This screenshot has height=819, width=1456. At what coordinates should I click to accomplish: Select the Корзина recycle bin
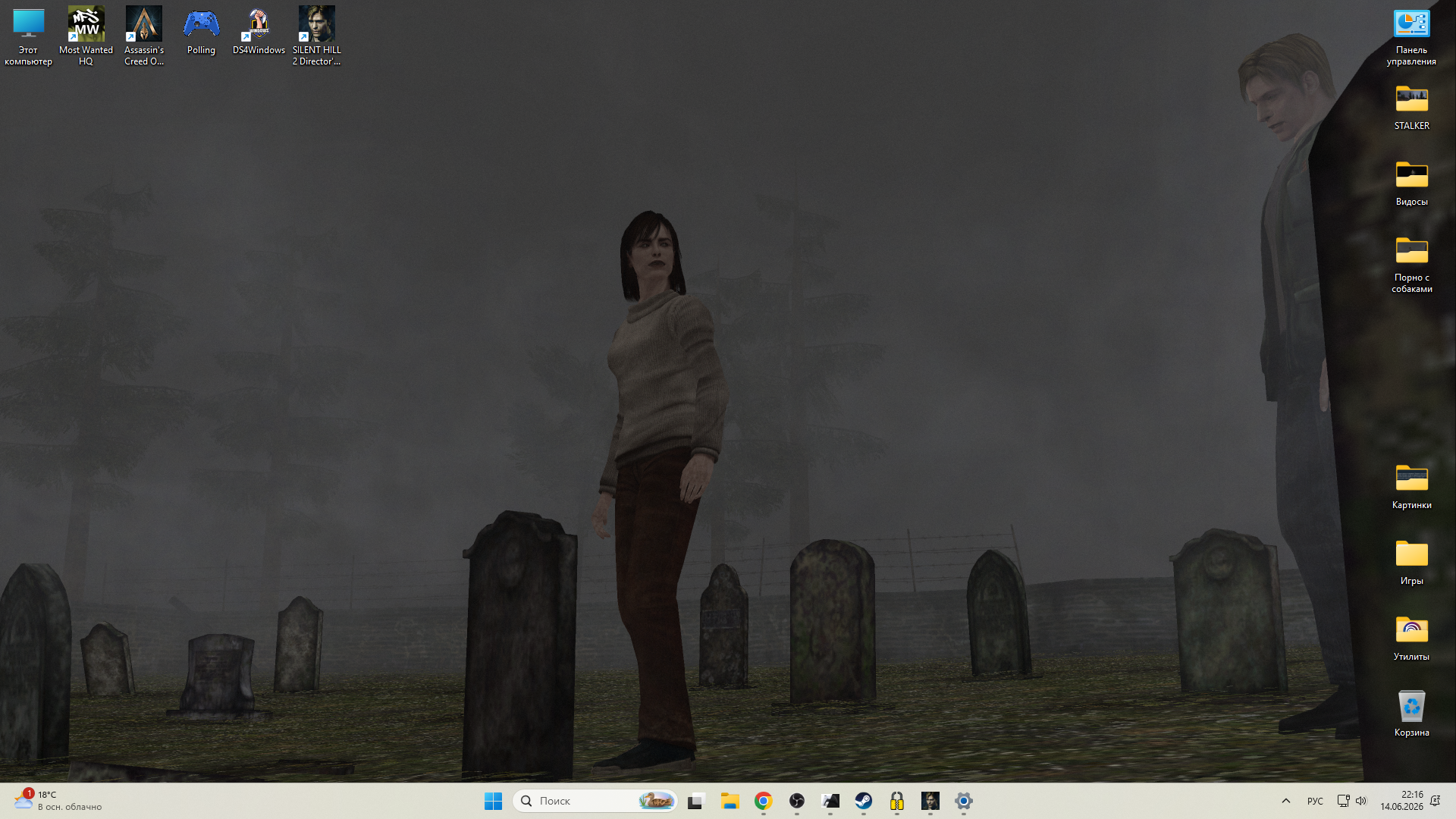pos(1411,714)
